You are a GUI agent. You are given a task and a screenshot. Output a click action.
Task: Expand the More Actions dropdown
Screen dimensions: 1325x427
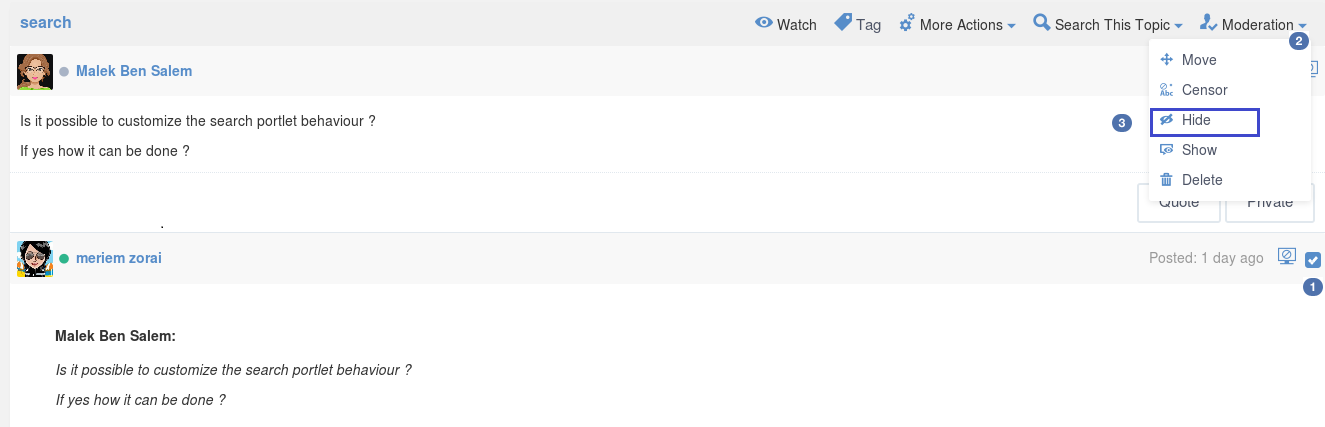(958, 24)
